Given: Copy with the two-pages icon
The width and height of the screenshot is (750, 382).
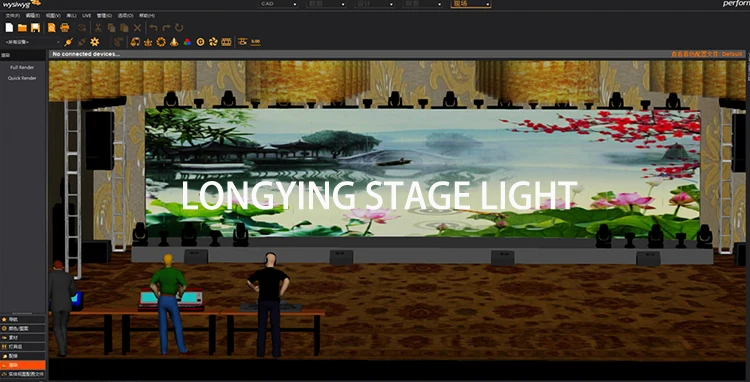Looking at the screenshot, I should pos(111,28).
